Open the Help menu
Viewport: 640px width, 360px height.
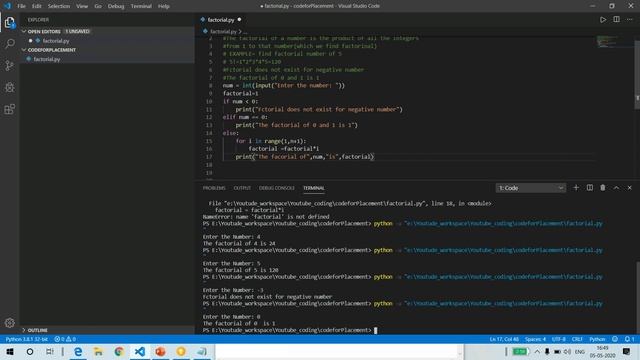(x=164, y=6)
